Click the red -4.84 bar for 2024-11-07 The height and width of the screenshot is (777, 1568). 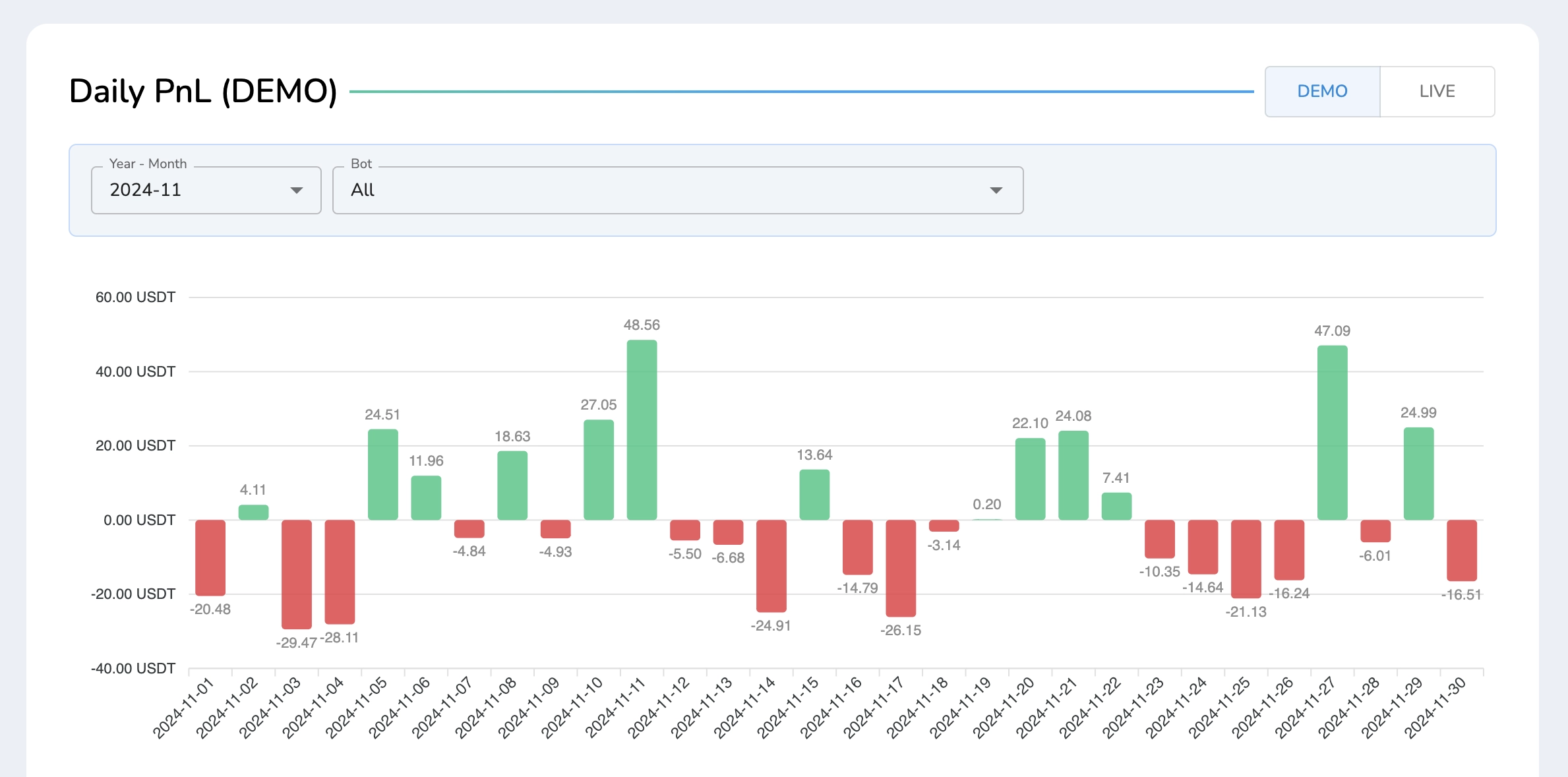[469, 529]
